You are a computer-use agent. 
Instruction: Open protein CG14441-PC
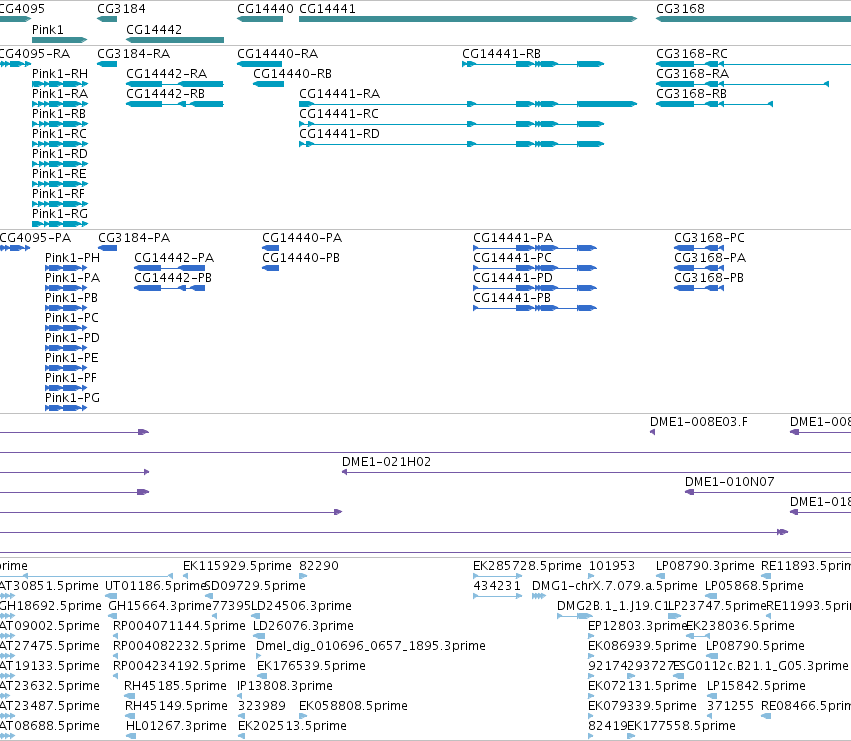coord(512,258)
